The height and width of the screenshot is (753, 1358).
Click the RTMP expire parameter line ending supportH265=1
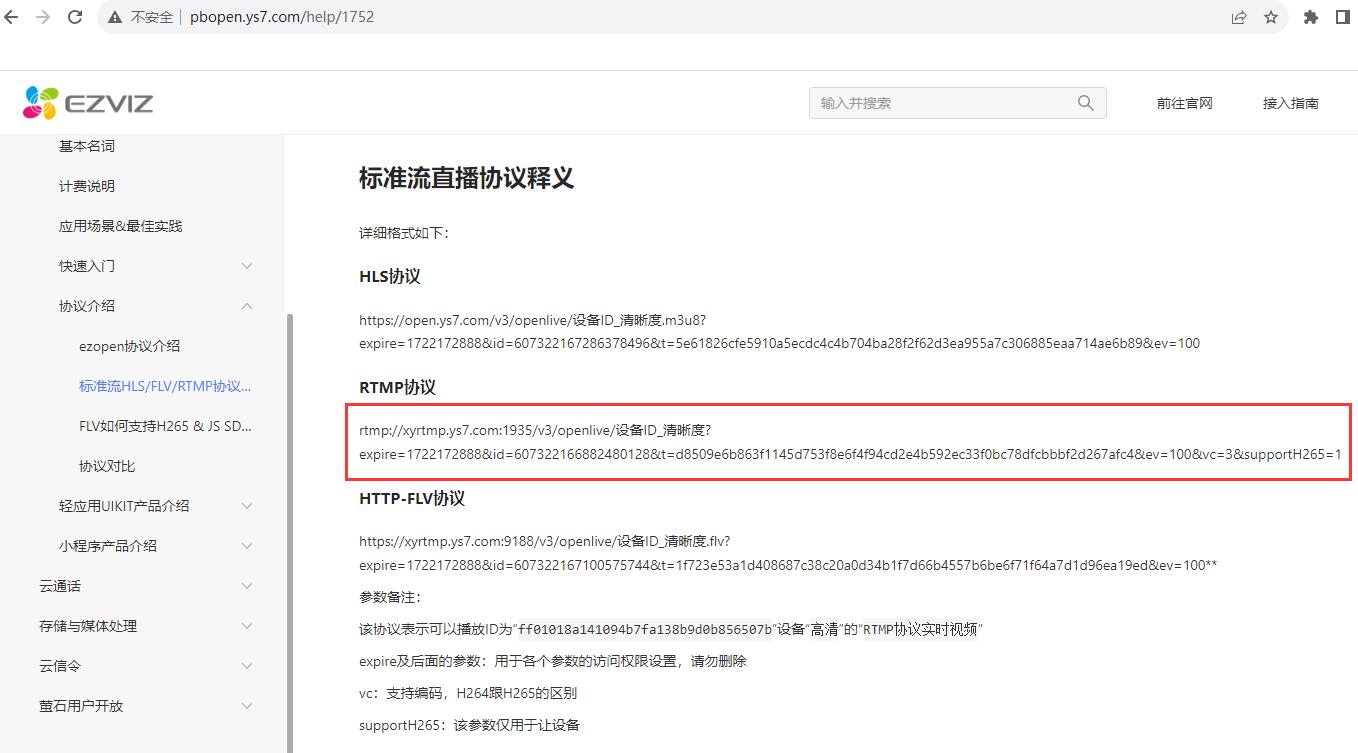point(850,455)
